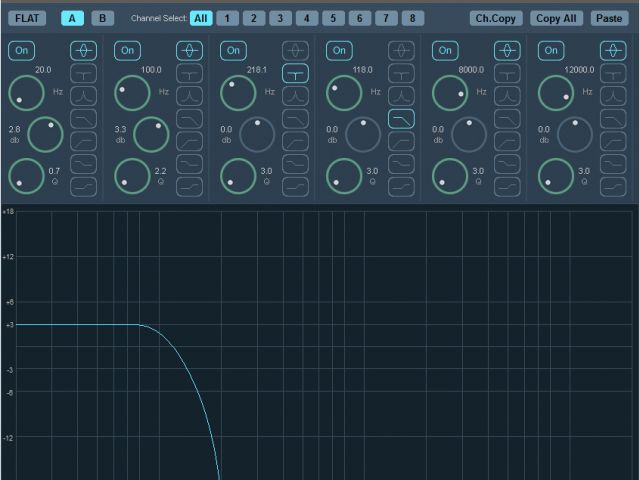Screen dimensions: 640x480
Task: Set the 100.0 Hz band to low-pass filter
Action: (x=189, y=119)
